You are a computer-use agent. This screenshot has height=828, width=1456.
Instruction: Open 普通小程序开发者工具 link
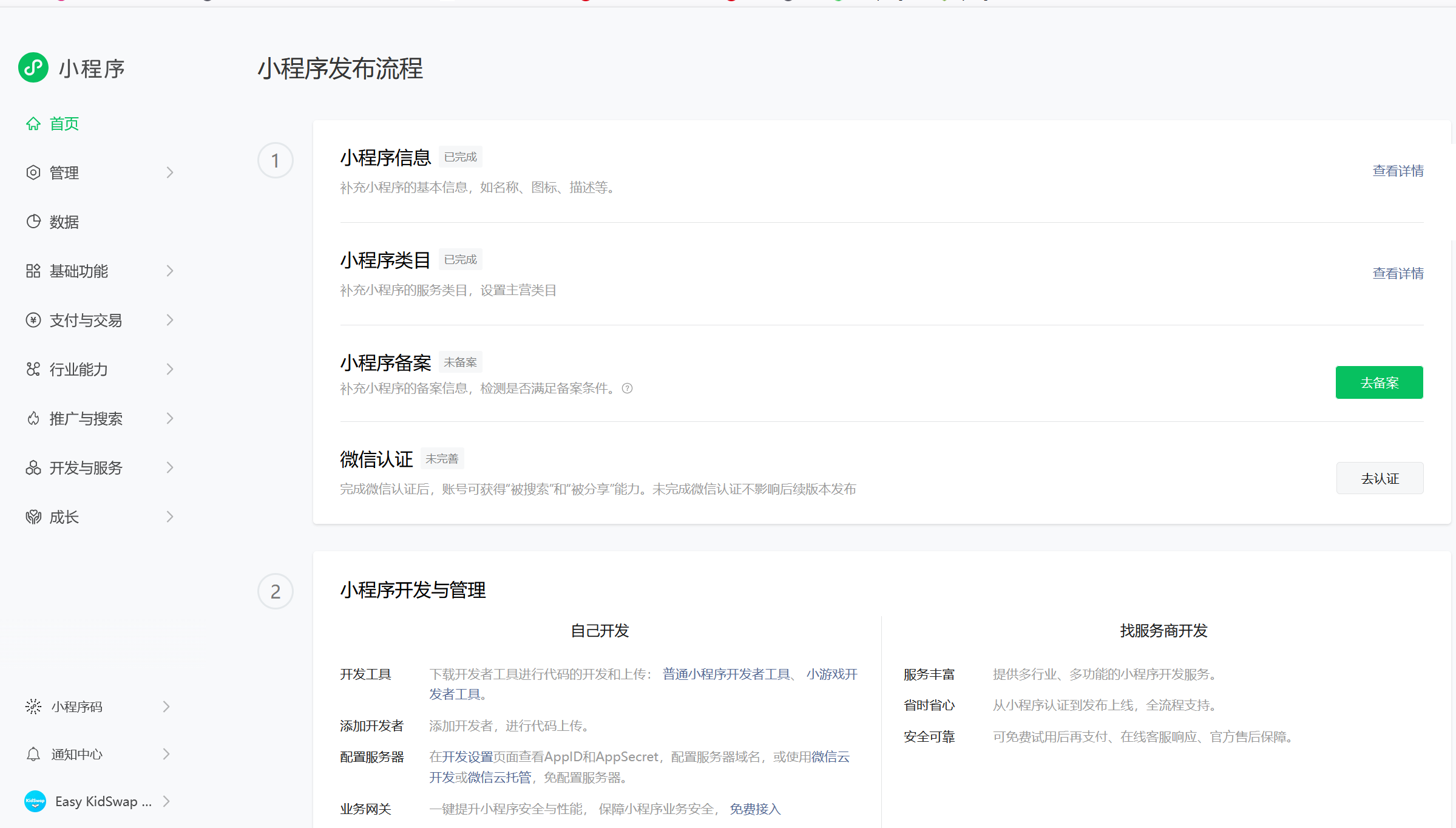(x=726, y=674)
